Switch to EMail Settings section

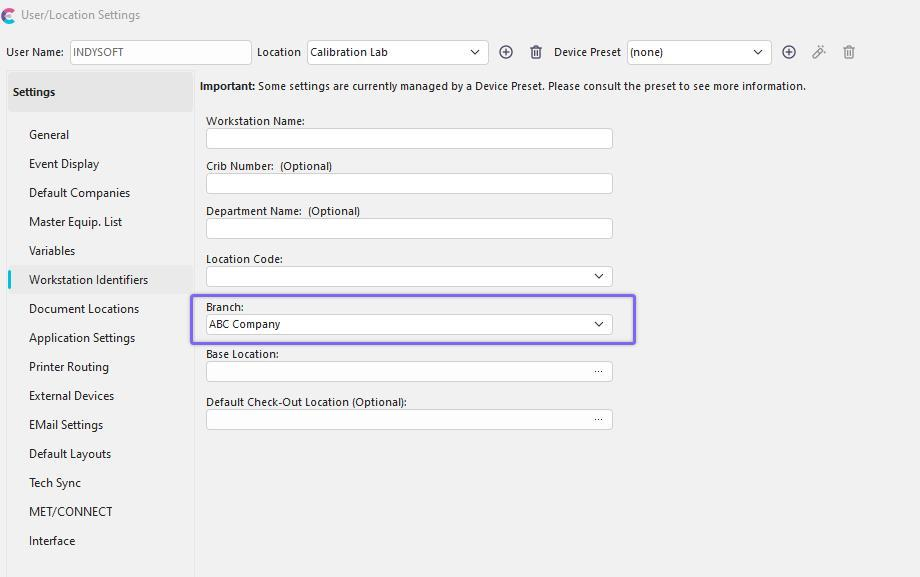(x=66, y=425)
